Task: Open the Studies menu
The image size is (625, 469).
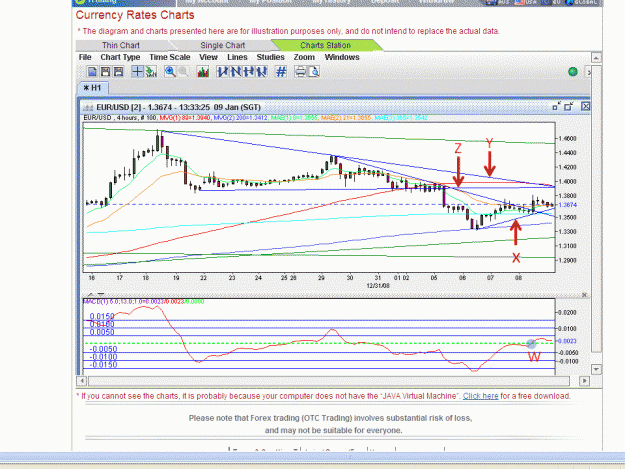Action: point(270,57)
